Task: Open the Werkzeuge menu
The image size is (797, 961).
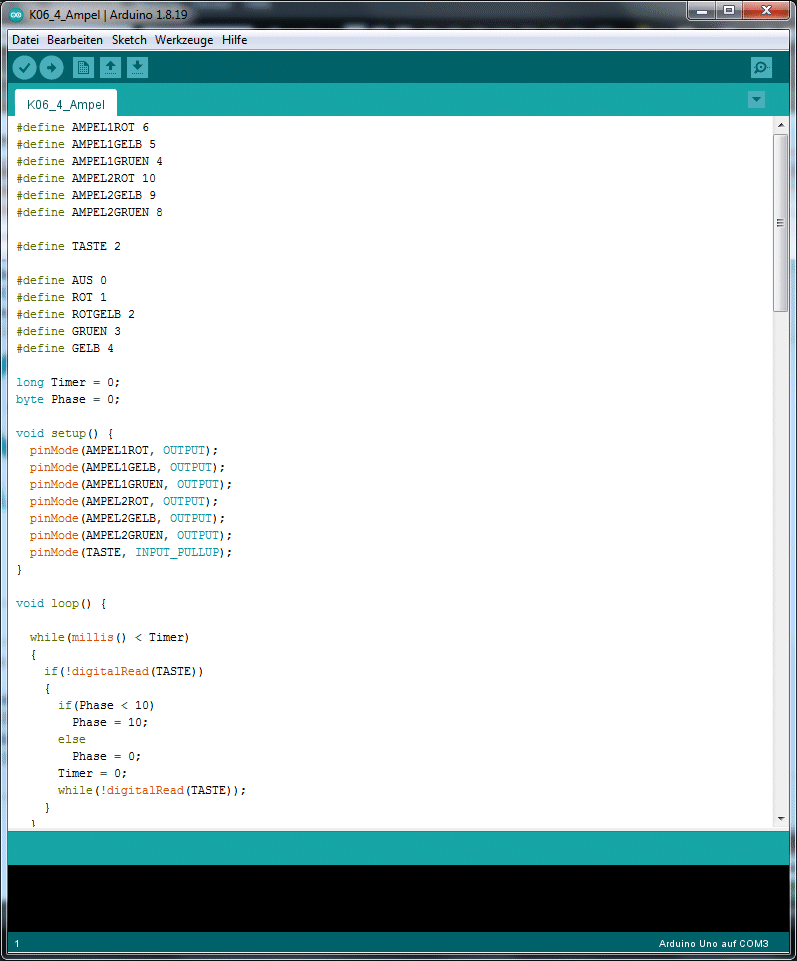Action: tap(184, 40)
